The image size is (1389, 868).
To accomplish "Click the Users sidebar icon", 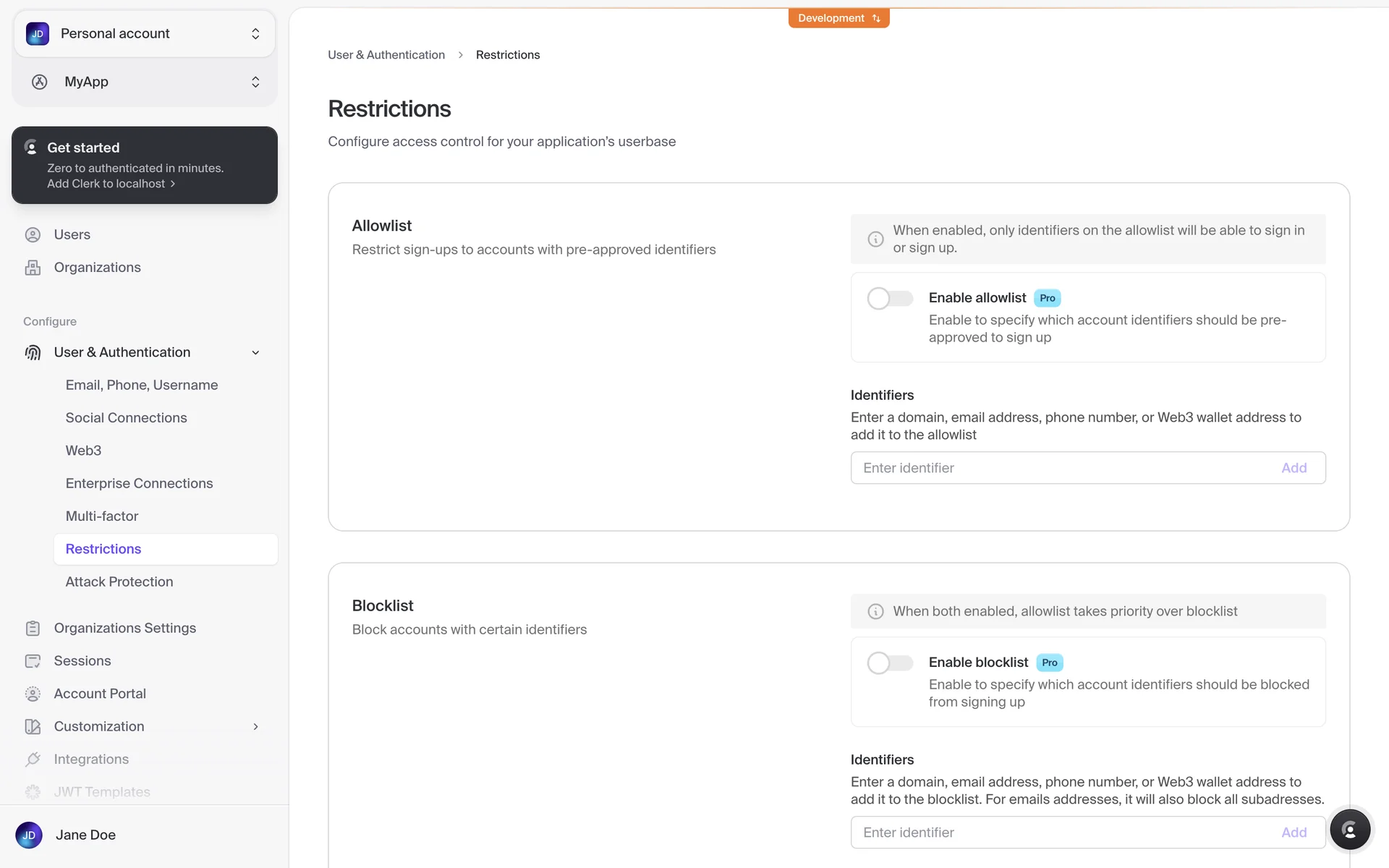I will pos(33,234).
